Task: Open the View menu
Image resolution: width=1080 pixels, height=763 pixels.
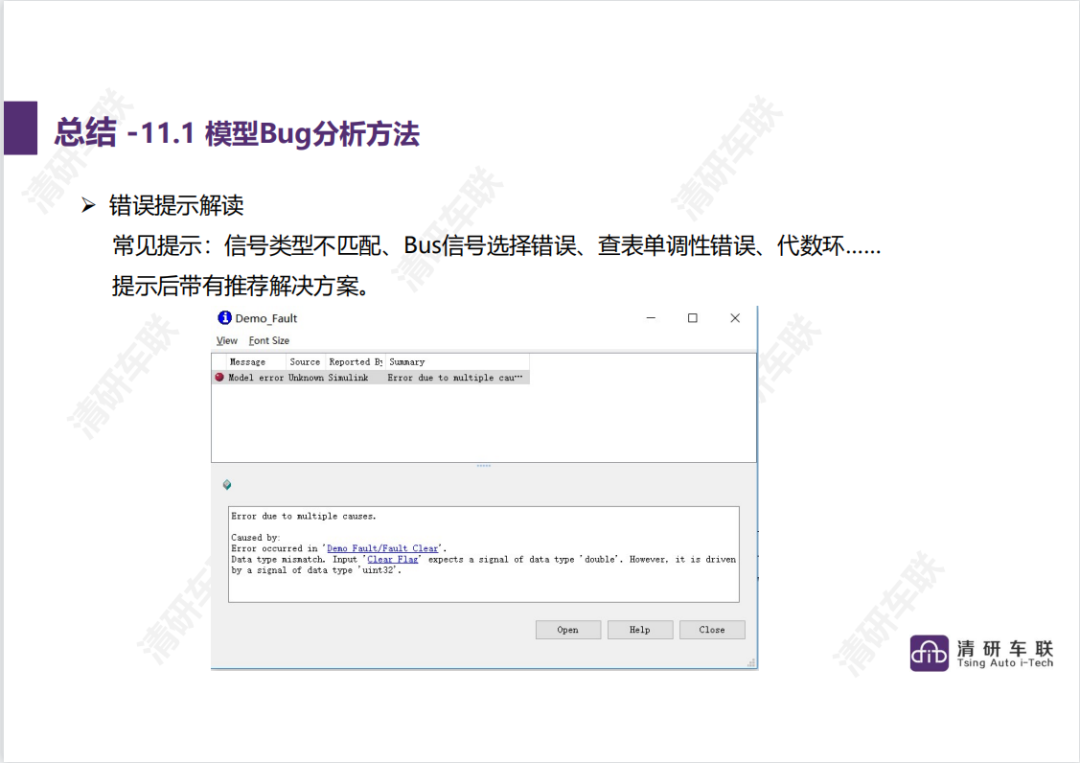Action: coord(227,340)
